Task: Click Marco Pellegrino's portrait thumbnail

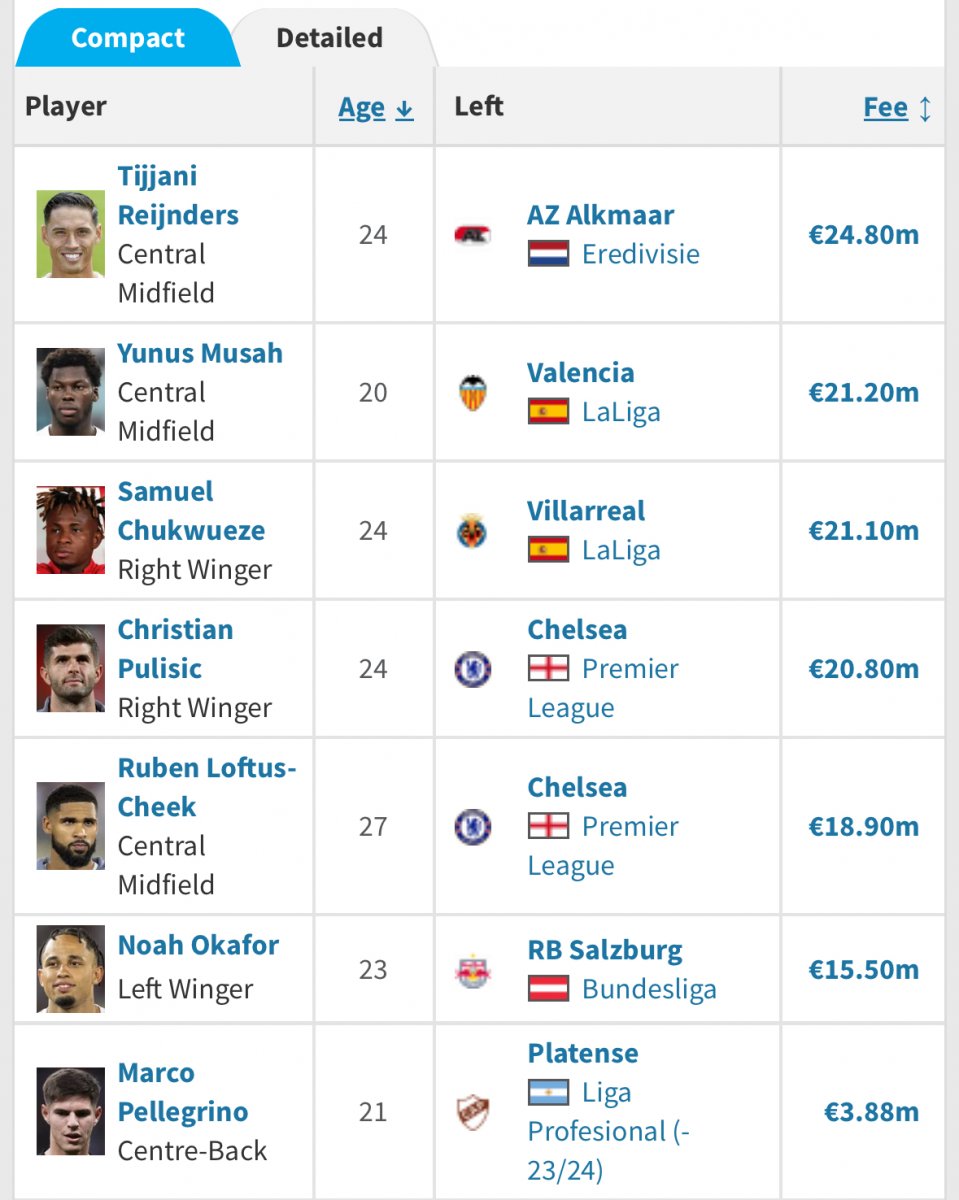Action: pos(71,1111)
